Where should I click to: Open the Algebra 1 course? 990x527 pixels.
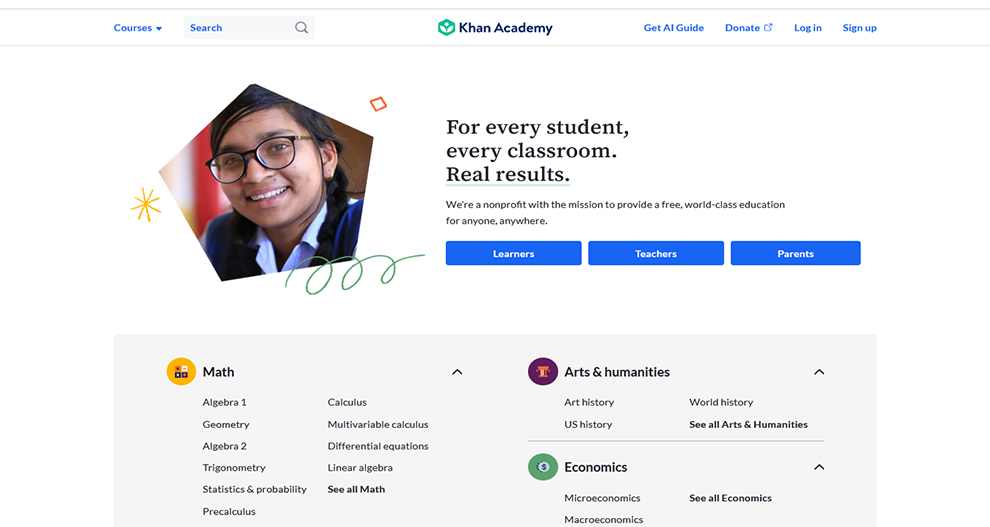[x=224, y=402]
